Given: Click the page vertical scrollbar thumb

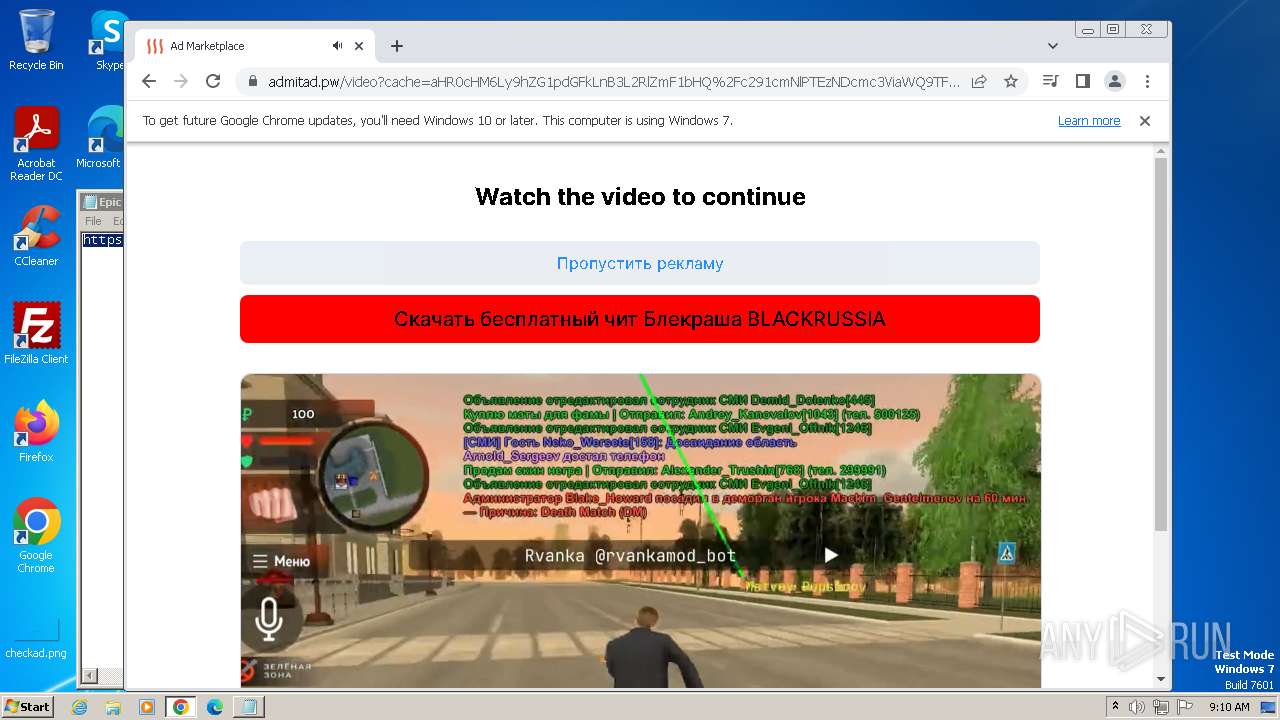Looking at the screenshot, I should tap(1161, 345).
